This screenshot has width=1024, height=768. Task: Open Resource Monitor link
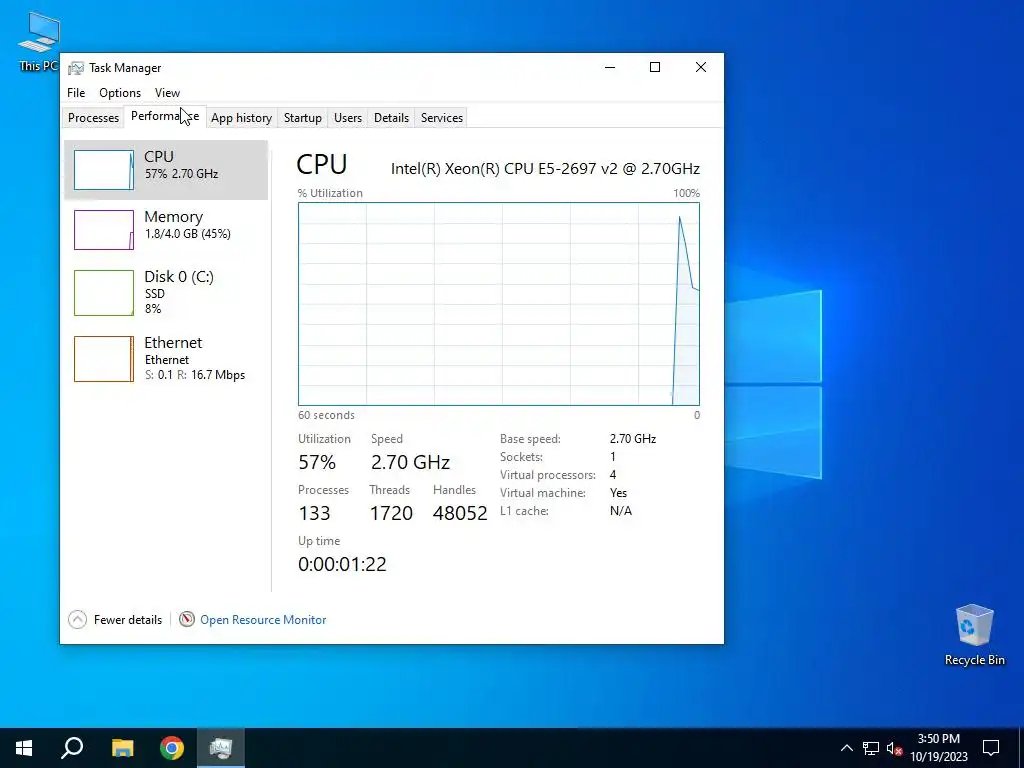coord(263,620)
